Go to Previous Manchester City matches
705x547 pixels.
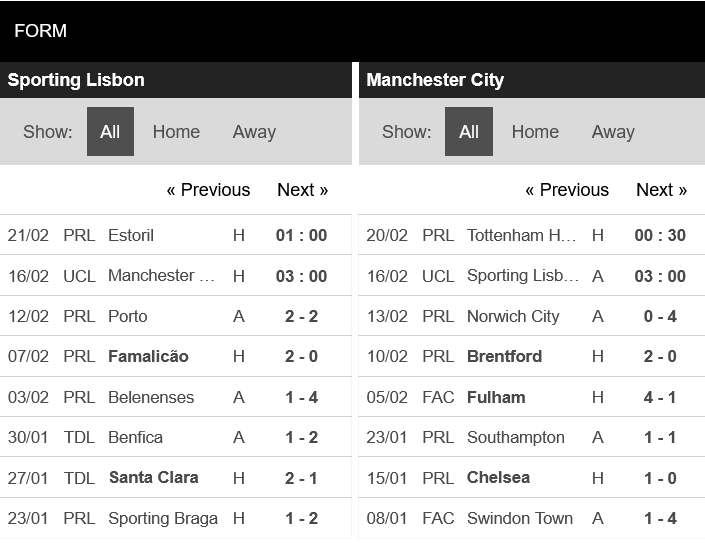coord(567,190)
